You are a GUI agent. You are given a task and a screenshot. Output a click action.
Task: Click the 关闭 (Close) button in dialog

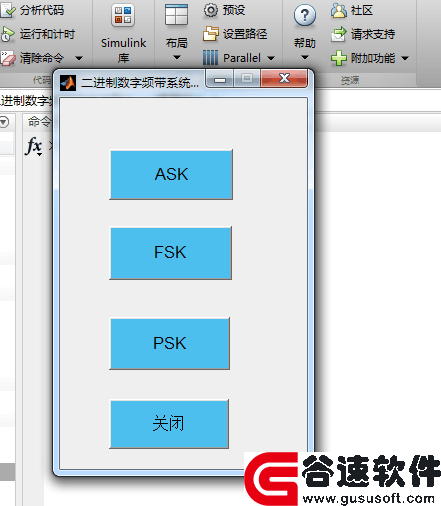169,424
